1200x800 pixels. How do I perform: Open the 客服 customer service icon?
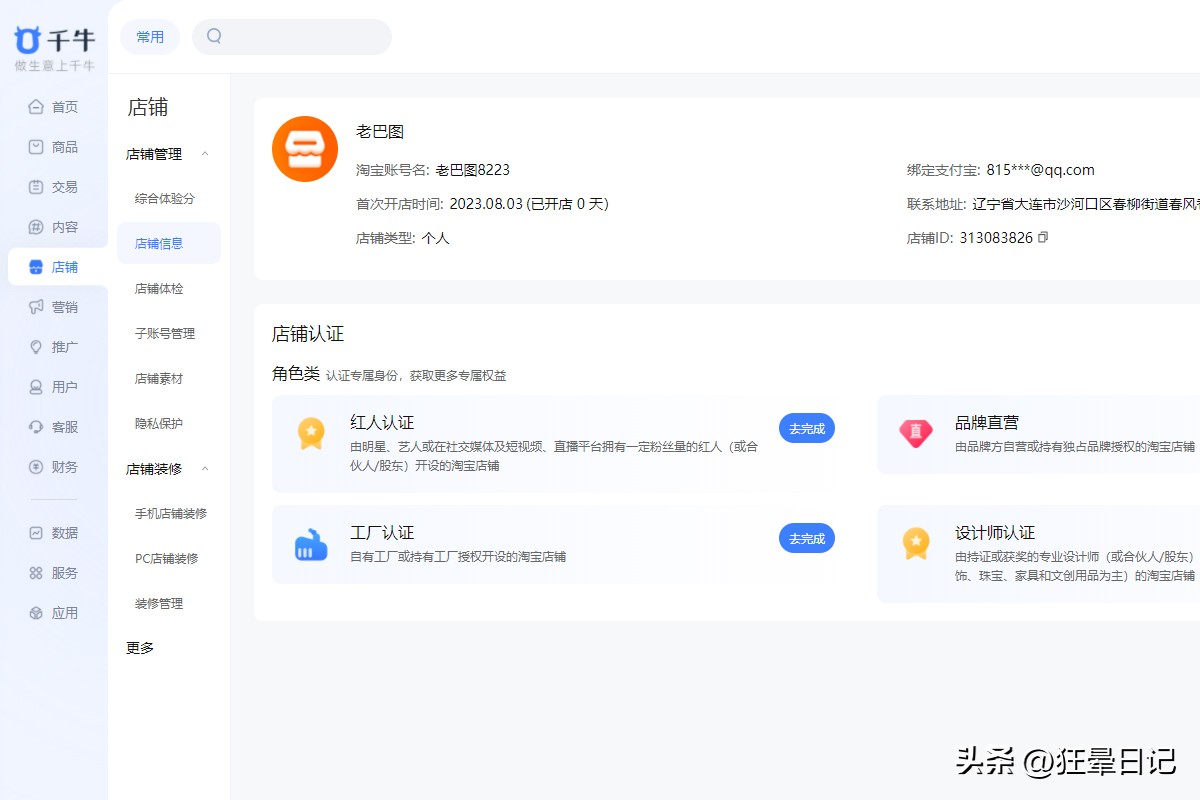[x=38, y=427]
